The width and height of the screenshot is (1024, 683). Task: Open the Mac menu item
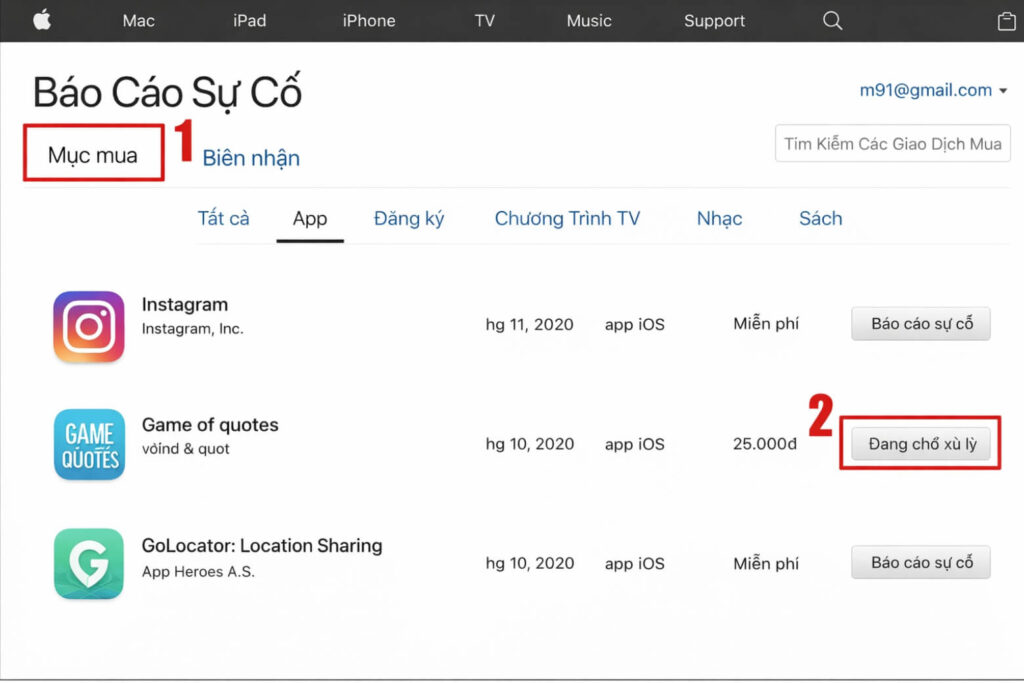click(x=138, y=21)
